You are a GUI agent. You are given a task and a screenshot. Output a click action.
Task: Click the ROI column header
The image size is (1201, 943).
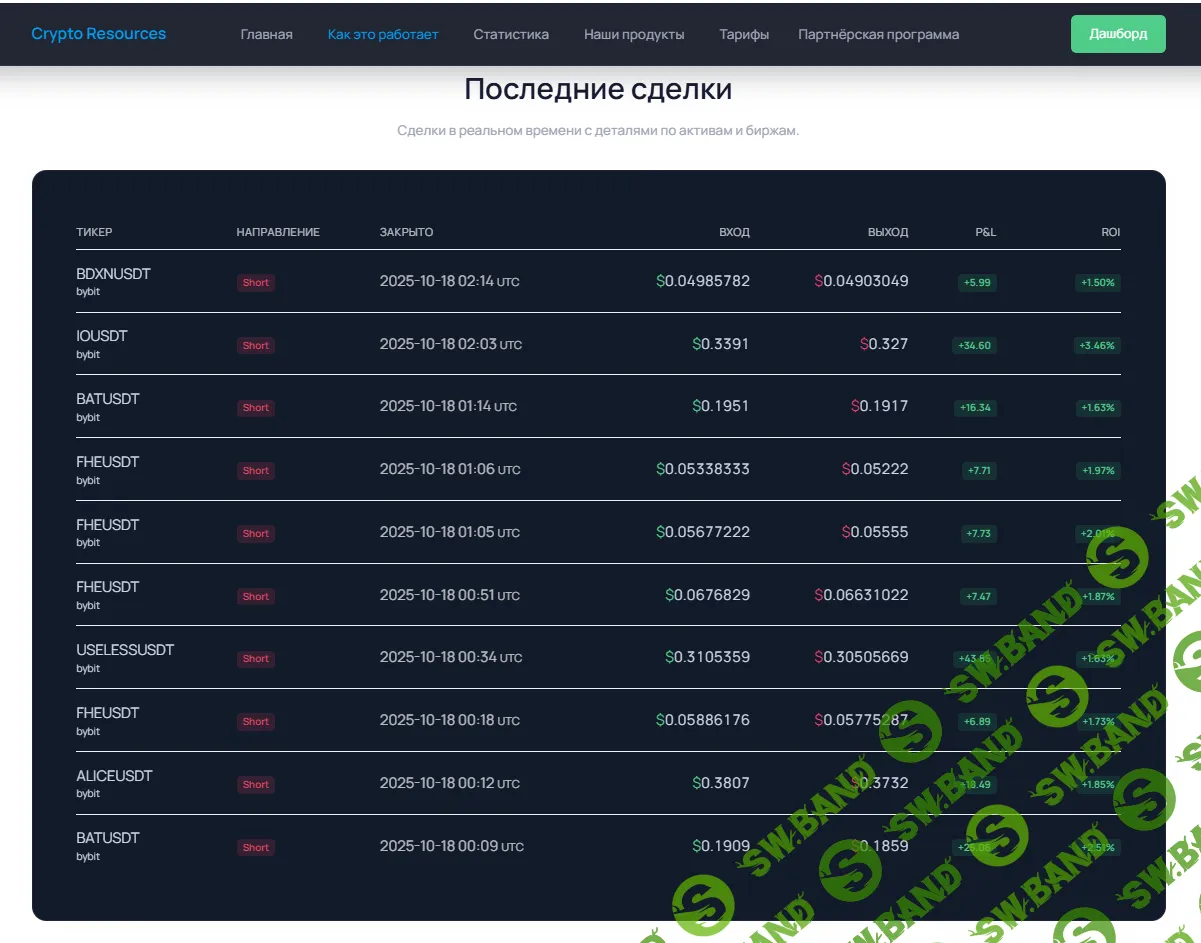1110,232
